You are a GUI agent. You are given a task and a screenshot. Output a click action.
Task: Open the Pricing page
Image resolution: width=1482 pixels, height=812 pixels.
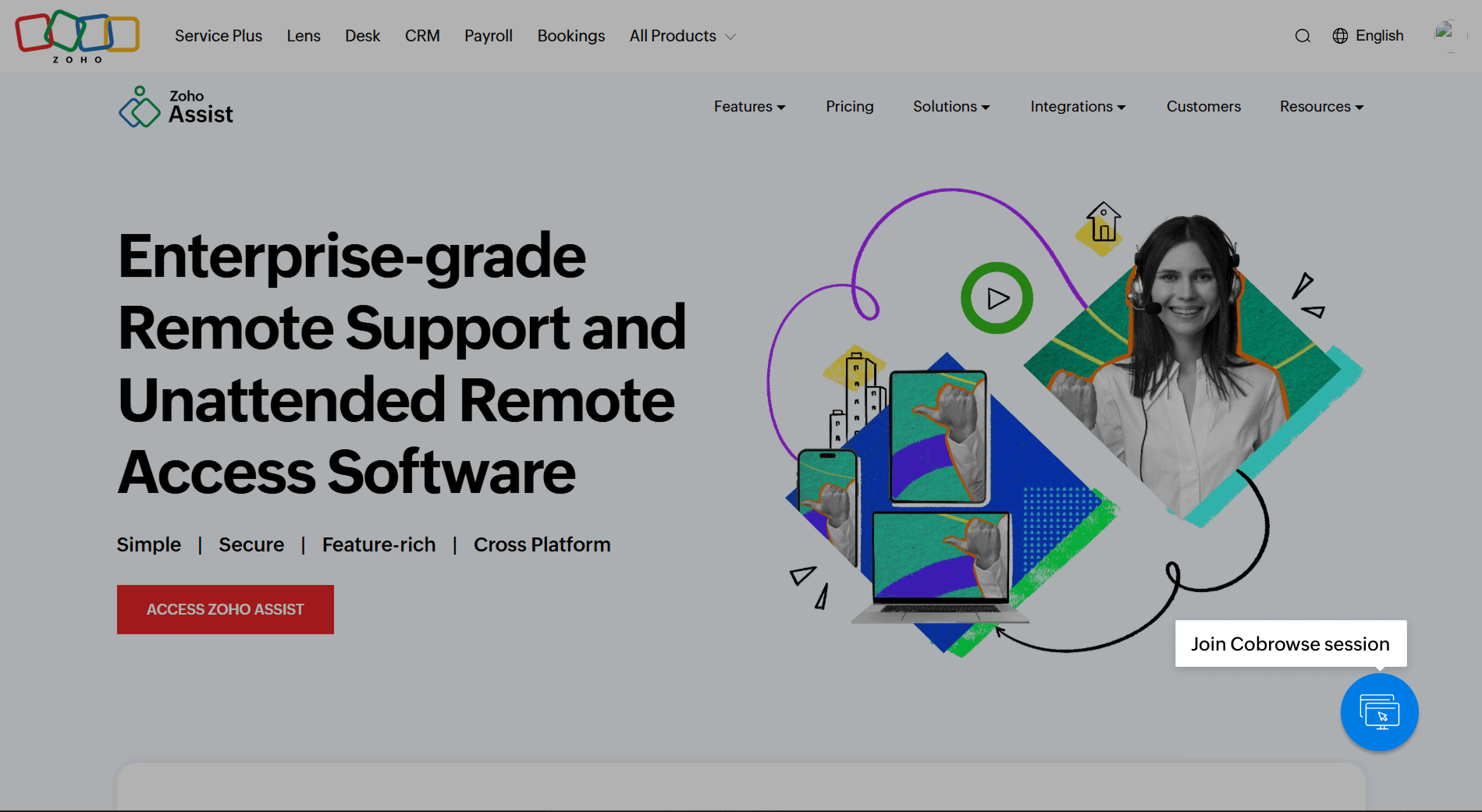coord(850,107)
